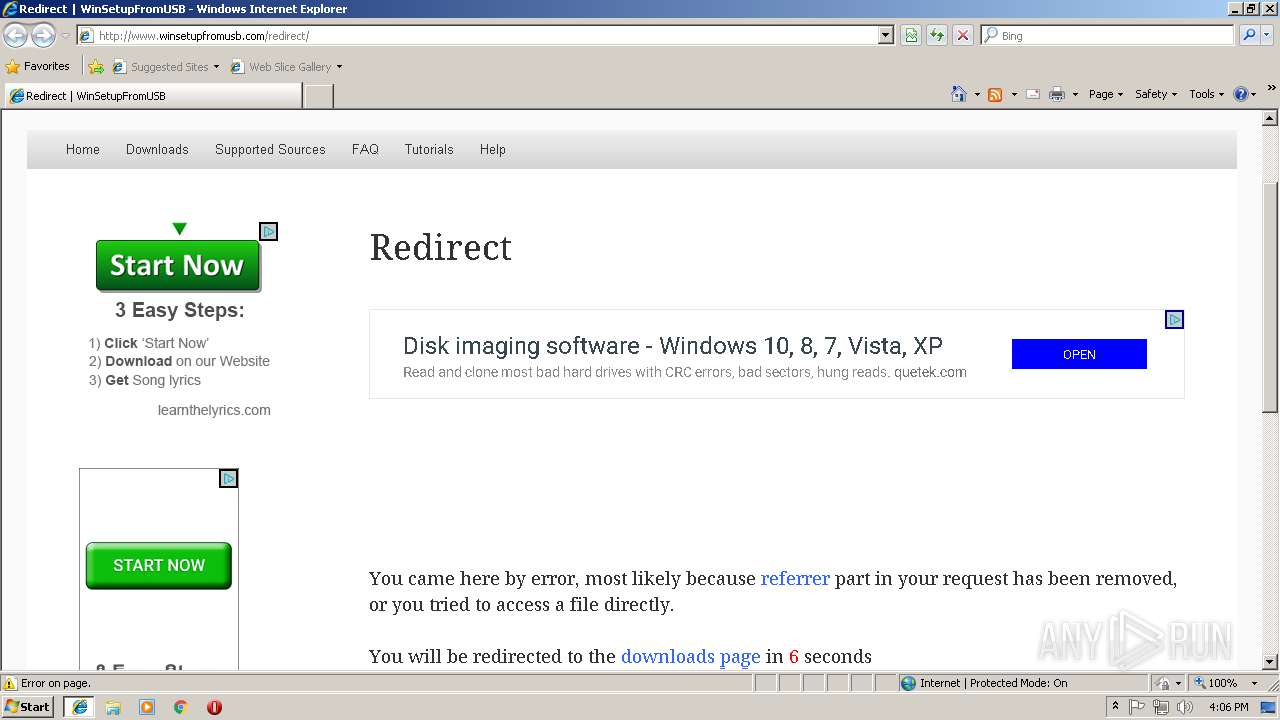Open Suggested Sites favorites link
Viewport: 1280px width, 720px height.
tap(165, 67)
